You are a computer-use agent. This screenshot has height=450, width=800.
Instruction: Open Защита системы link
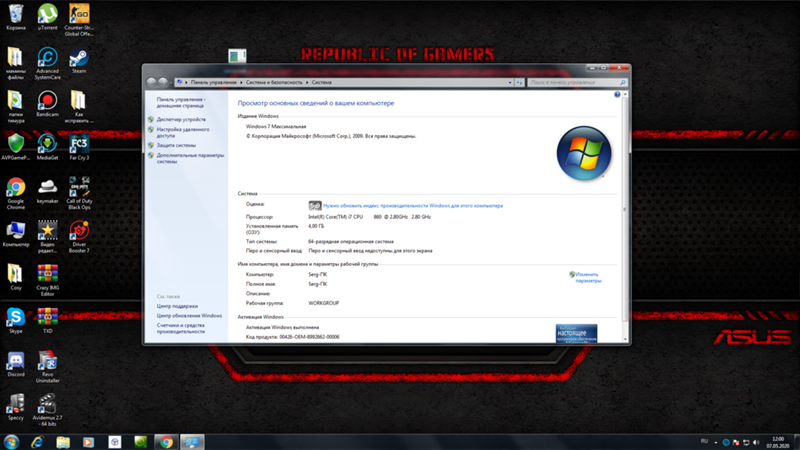click(x=176, y=145)
